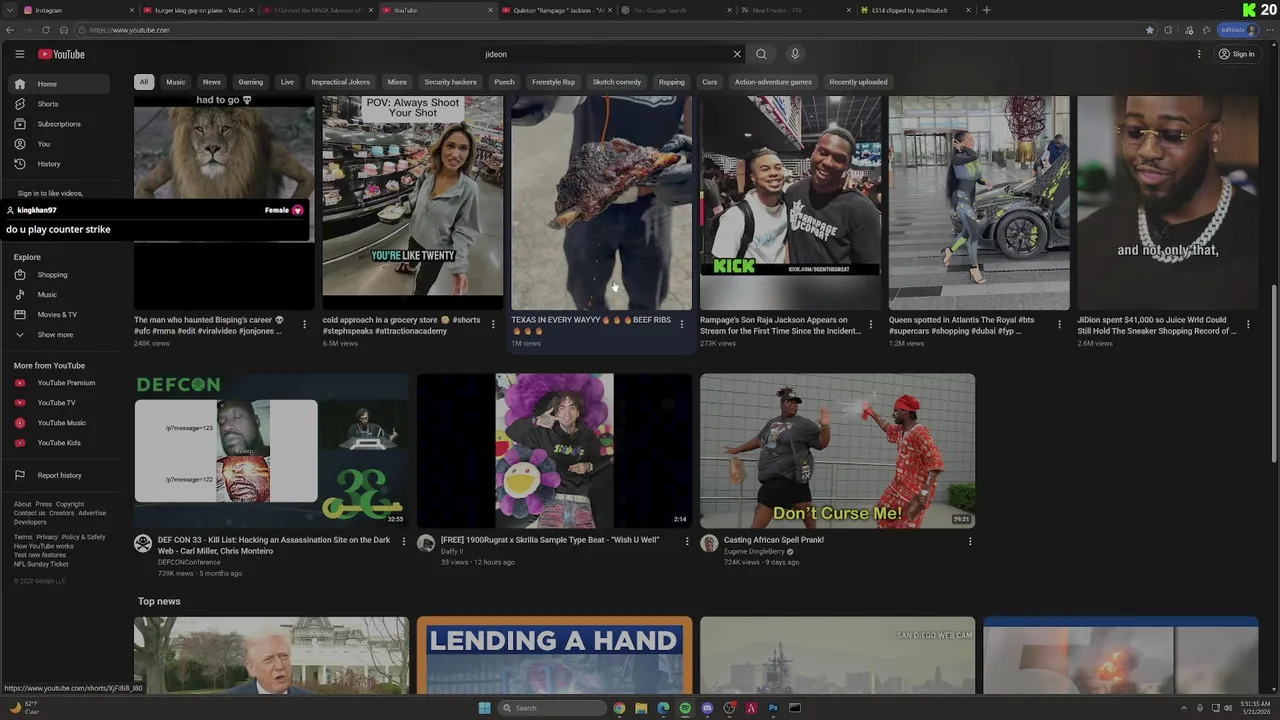The width and height of the screenshot is (1280, 720).
Task: Open Report history in sidebar
Action: point(59,476)
